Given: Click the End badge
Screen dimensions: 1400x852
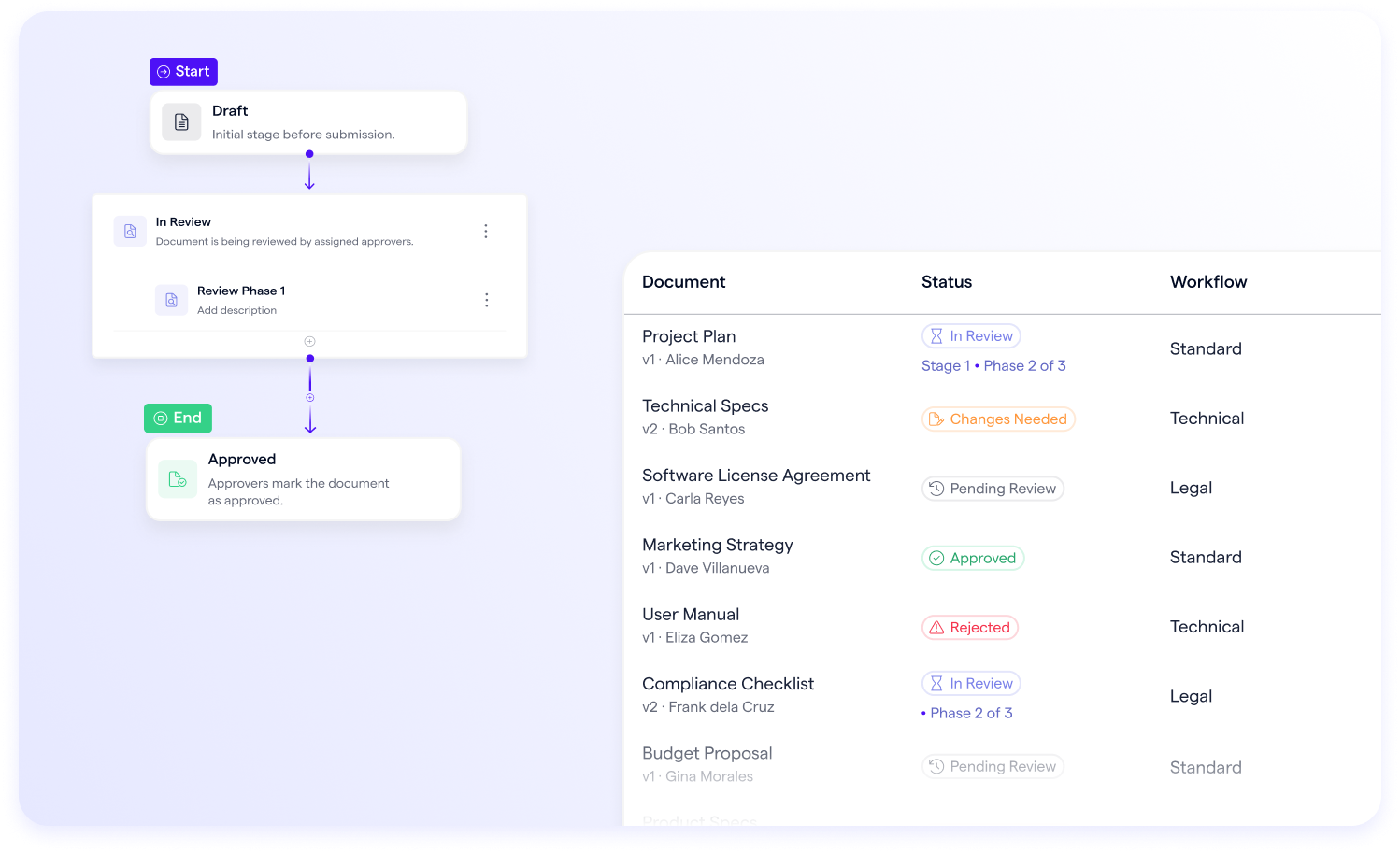Looking at the screenshot, I should point(178,419).
